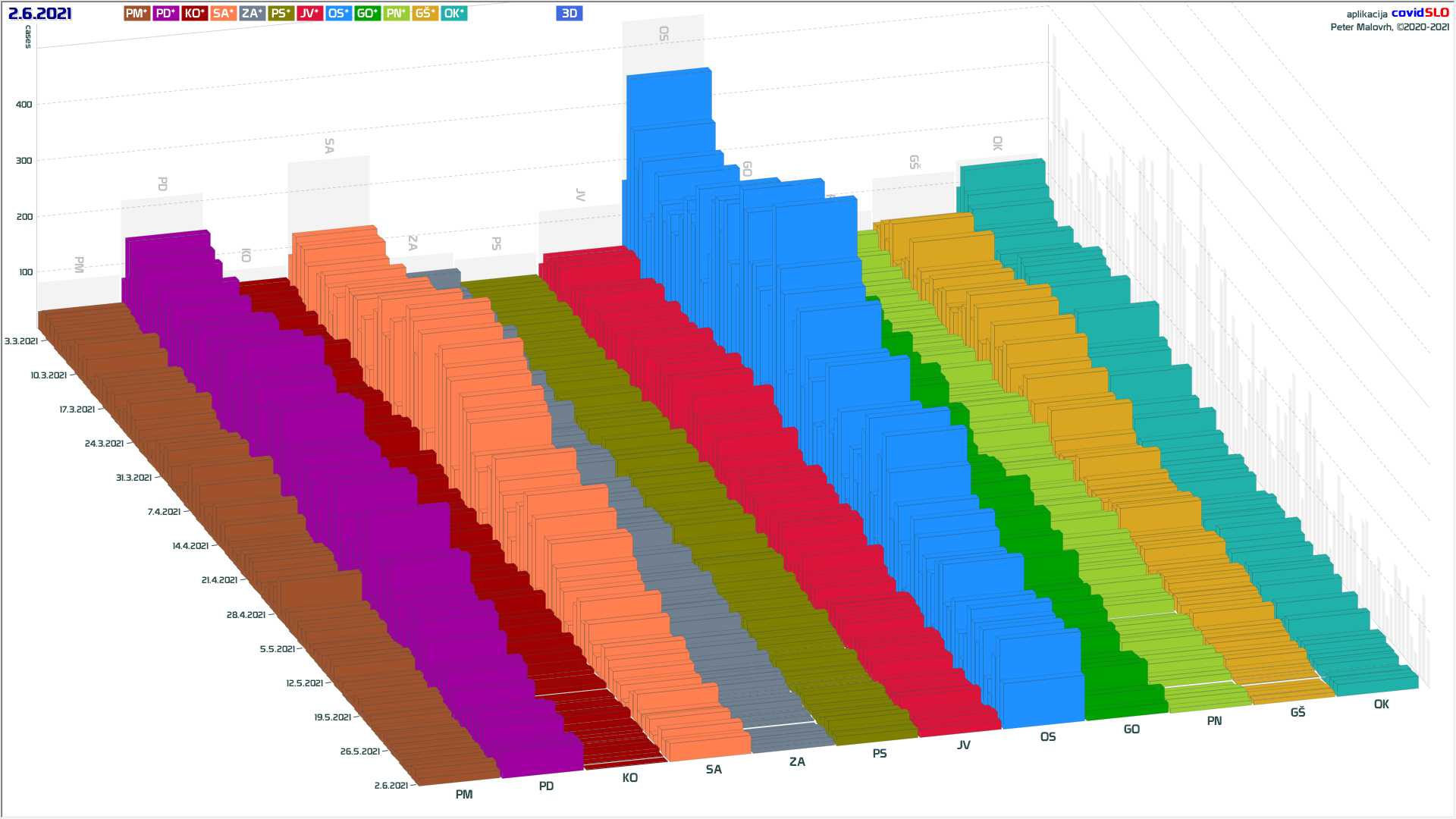Click the red JV legend chip
The height and width of the screenshot is (819, 1456).
click(309, 14)
